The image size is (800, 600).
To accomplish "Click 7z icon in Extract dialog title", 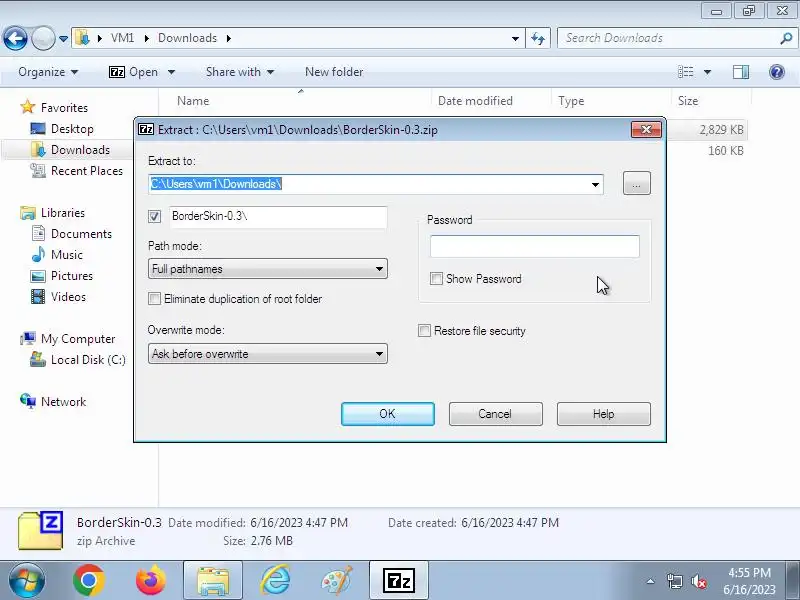I will (x=146, y=130).
